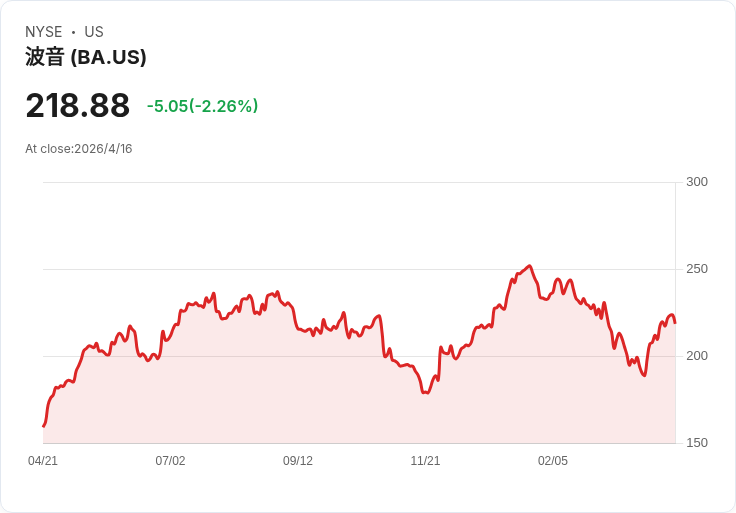Click the 波音 (BA.US) stock title
Image resolution: width=736 pixels, height=513 pixels.
click(86, 57)
